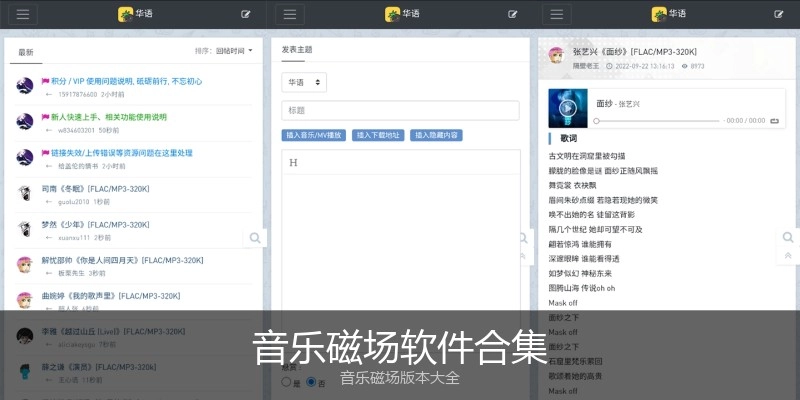
Task: Click avatar beside 解忧邵帅 thread
Action: 24,264
